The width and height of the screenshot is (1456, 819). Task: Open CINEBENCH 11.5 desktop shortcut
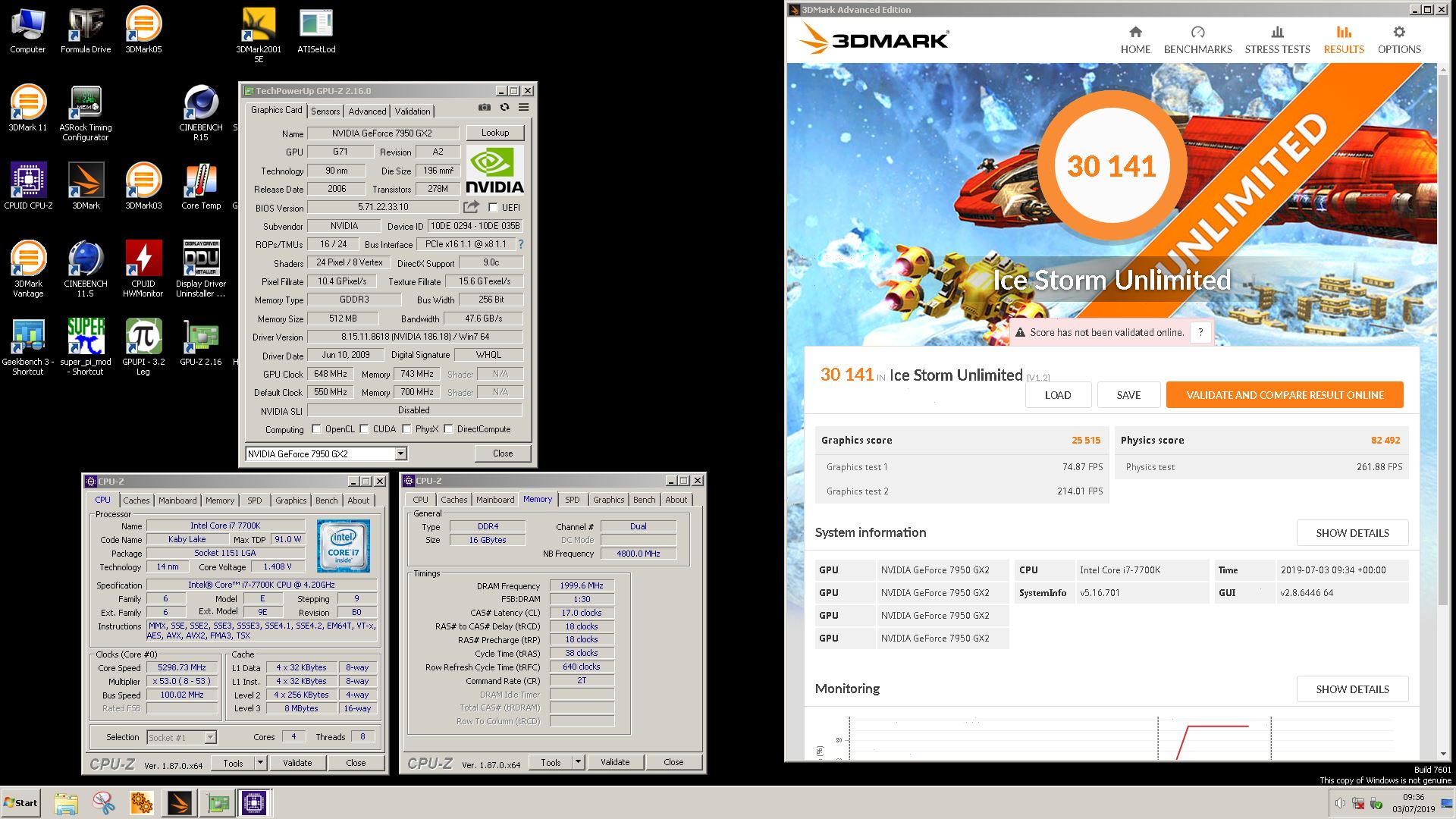[86, 269]
